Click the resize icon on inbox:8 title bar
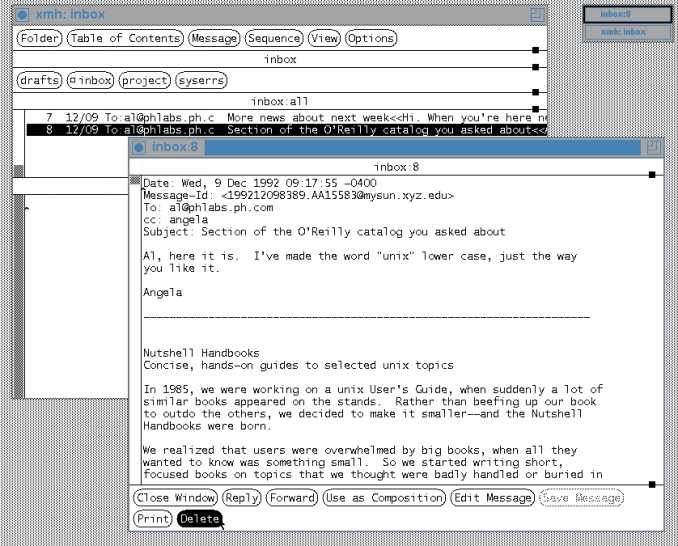678x546 pixels. 652,148
